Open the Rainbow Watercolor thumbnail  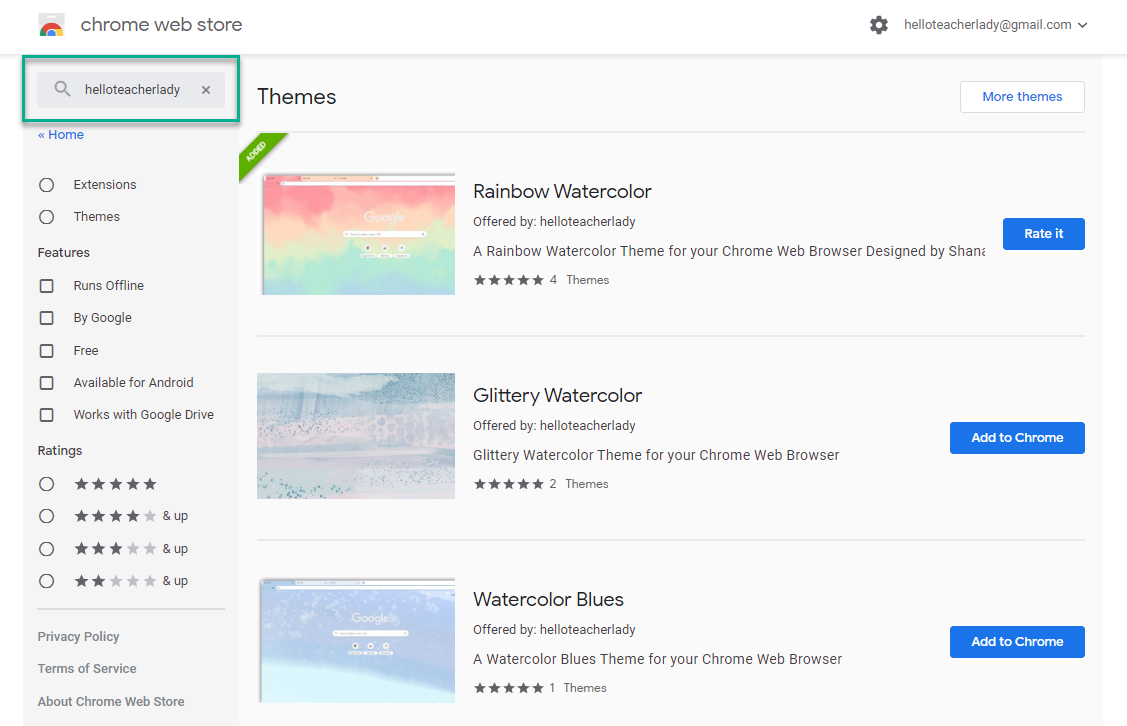tap(358, 233)
